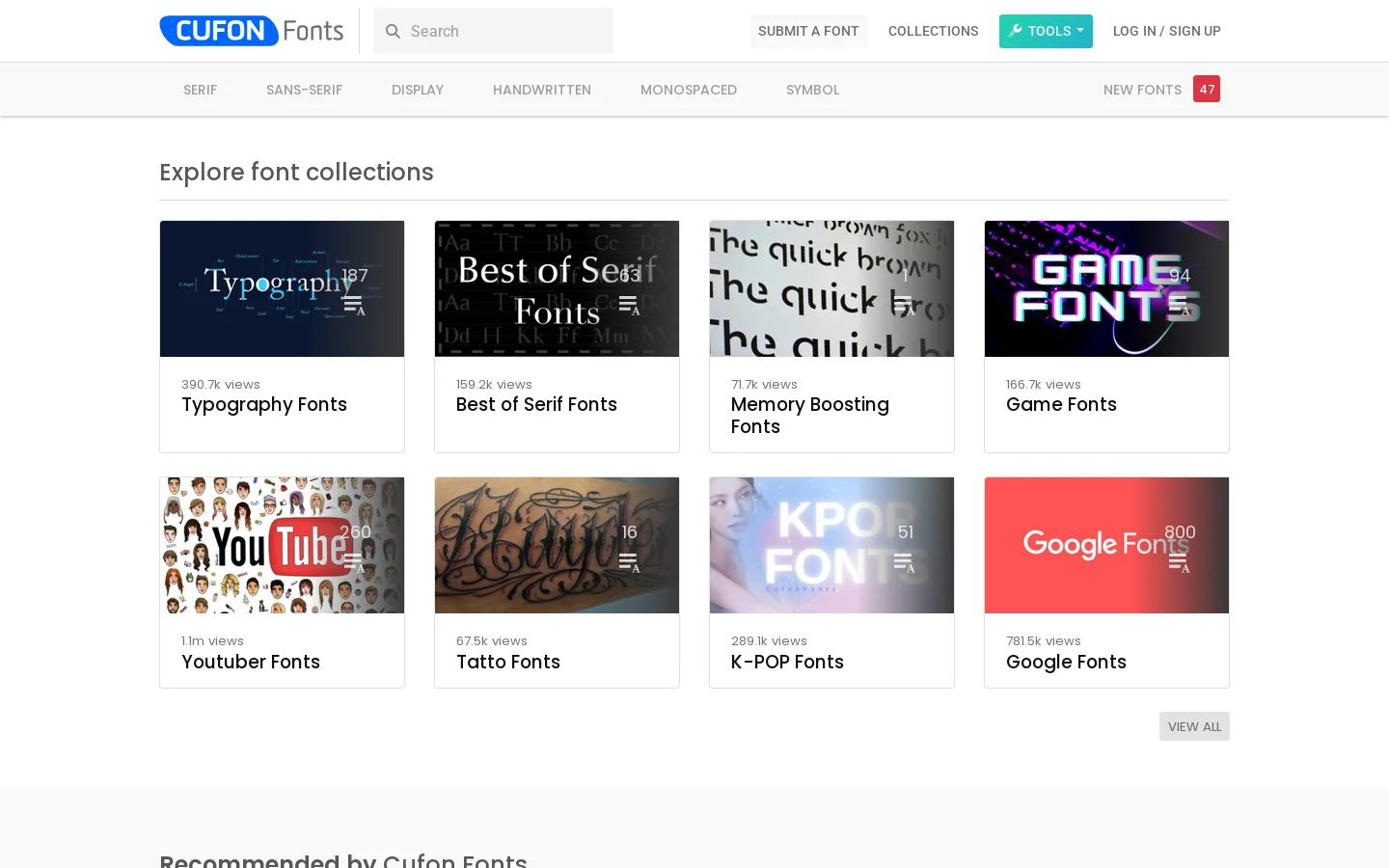Screen dimensions: 1389x868
Task: Expand the Tools dropdown
Action: (x=1046, y=31)
